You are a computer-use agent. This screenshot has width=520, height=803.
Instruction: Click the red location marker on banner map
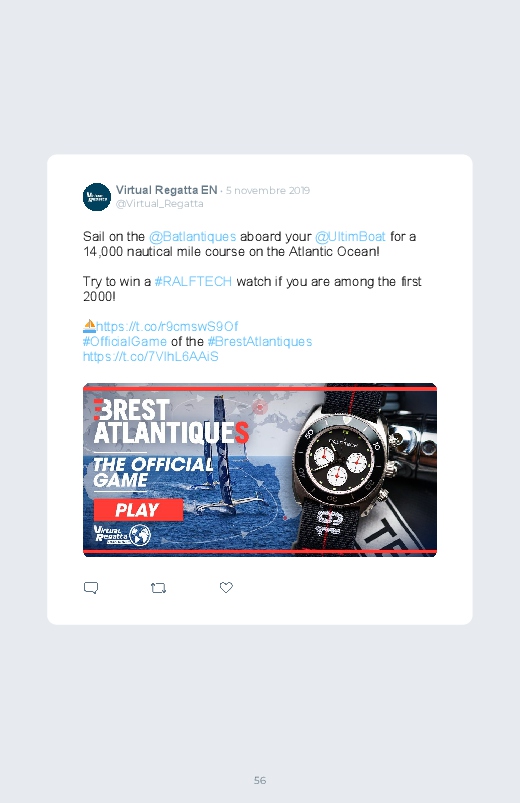tap(260, 407)
